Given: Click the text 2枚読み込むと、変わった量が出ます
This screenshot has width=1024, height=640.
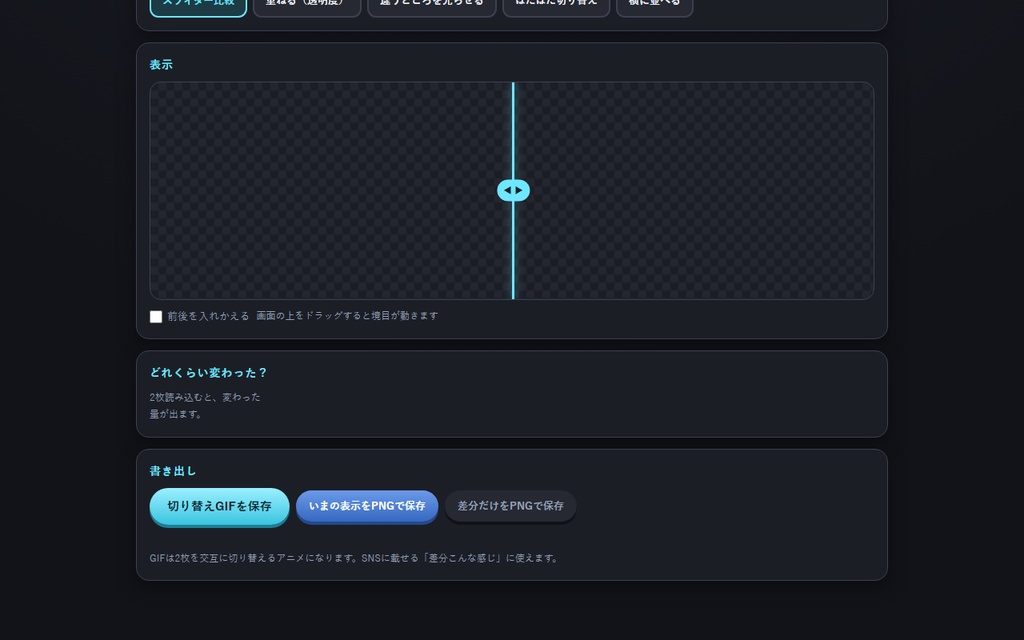Looking at the screenshot, I should click(x=205, y=406).
